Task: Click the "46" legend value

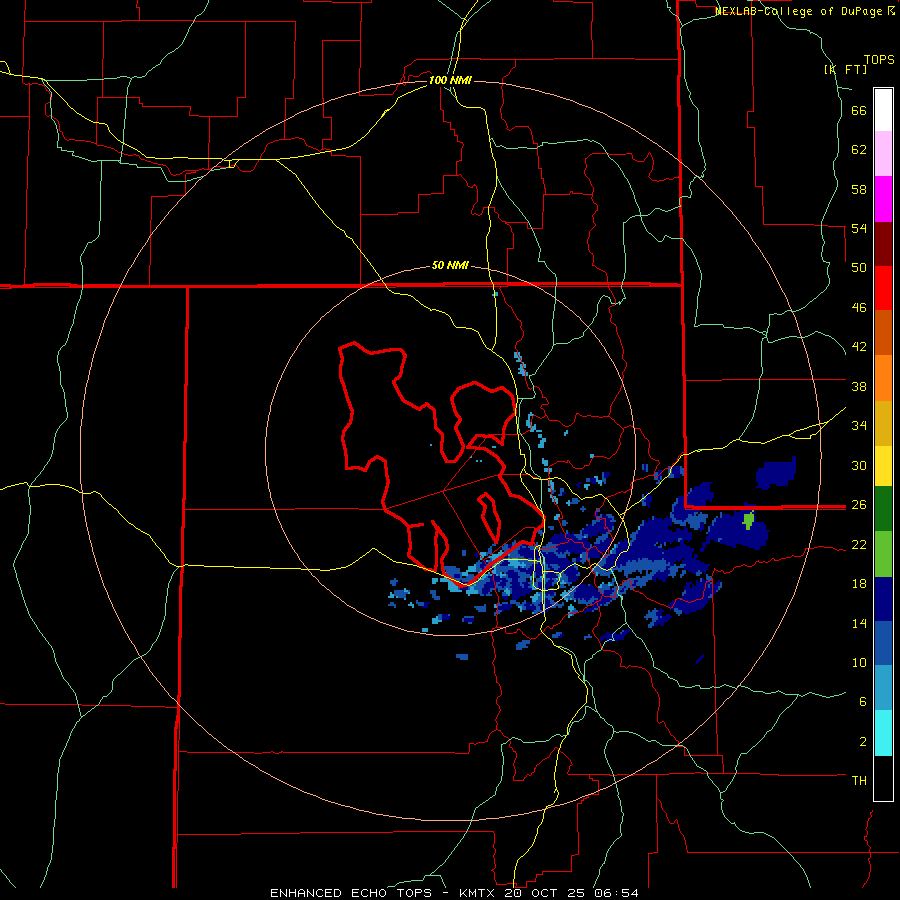Action: pos(859,308)
